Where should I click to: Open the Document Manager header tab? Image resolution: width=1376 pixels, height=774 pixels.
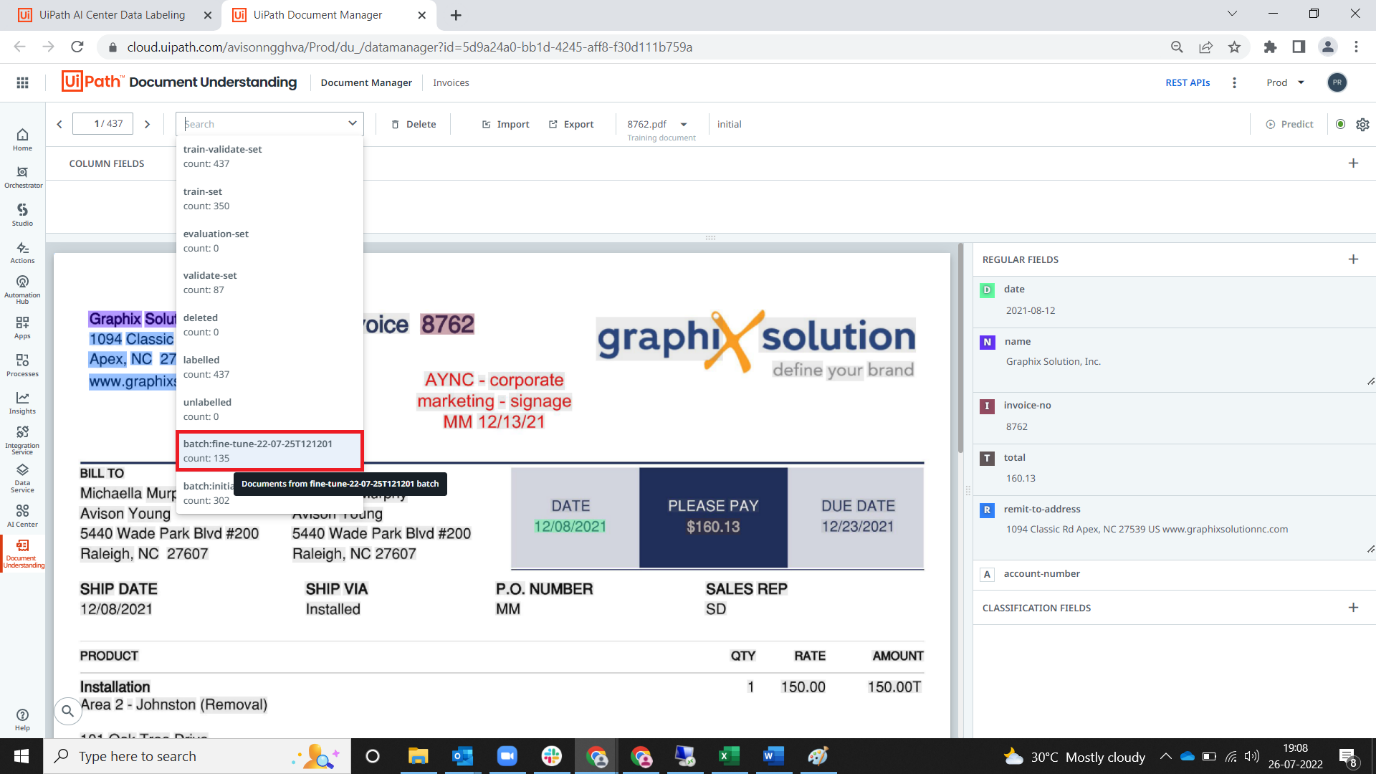click(366, 83)
